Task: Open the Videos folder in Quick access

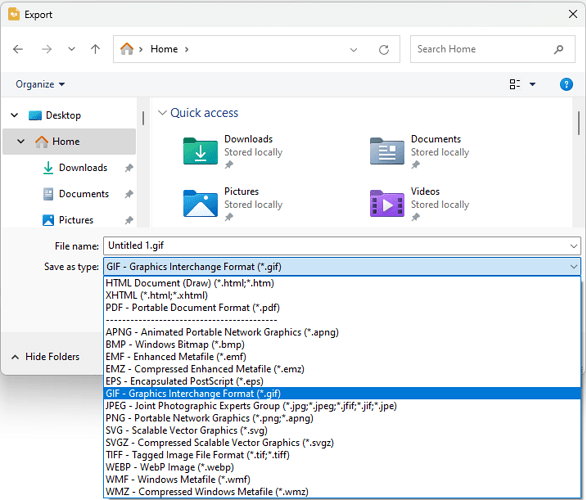Action: [419, 204]
